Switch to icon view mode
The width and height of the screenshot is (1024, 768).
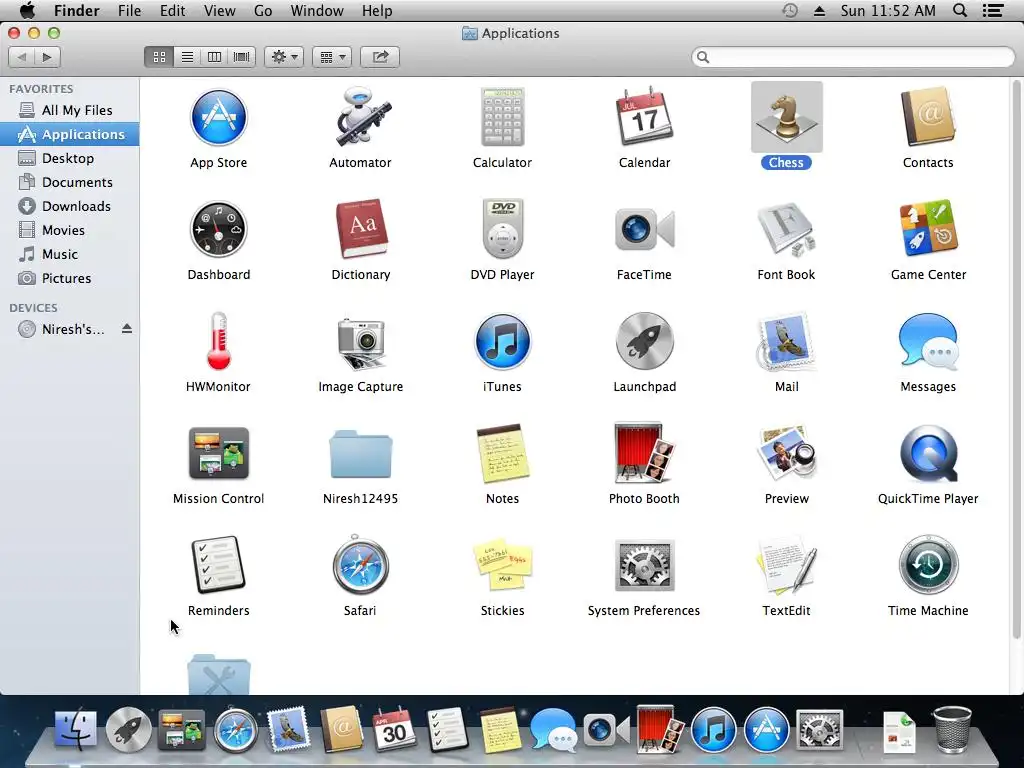click(x=159, y=57)
